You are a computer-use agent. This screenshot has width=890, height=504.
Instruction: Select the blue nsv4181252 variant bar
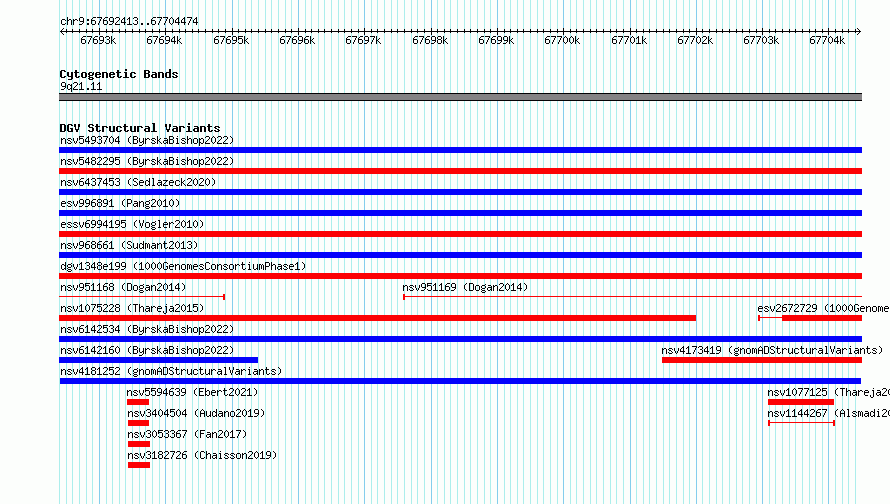click(460, 381)
